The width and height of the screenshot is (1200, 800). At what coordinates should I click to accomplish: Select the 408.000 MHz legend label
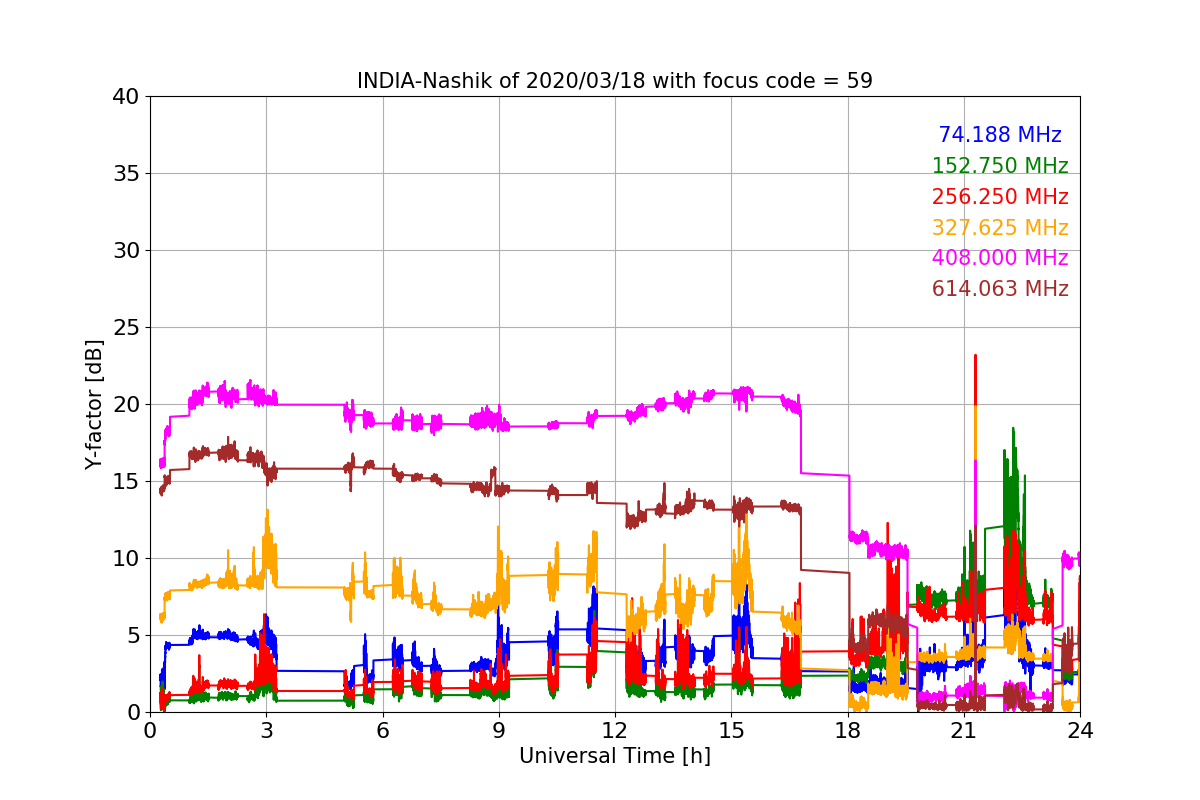click(x=1000, y=258)
